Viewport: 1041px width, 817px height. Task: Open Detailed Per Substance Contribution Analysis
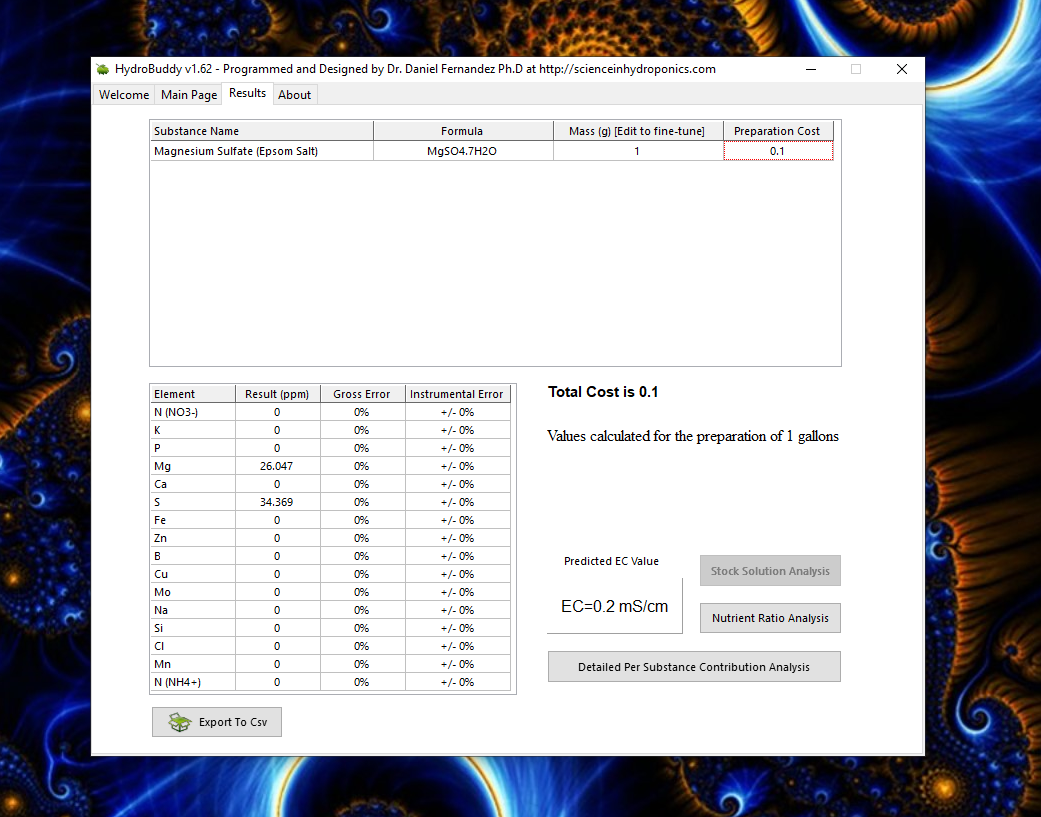pyautogui.click(x=694, y=667)
